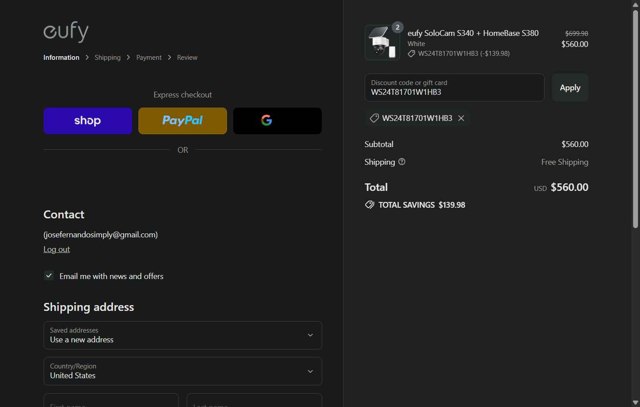The height and width of the screenshot is (407, 640).
Task: Click the SoloCam S340 product thumbnail
Action: pos(382,42)
